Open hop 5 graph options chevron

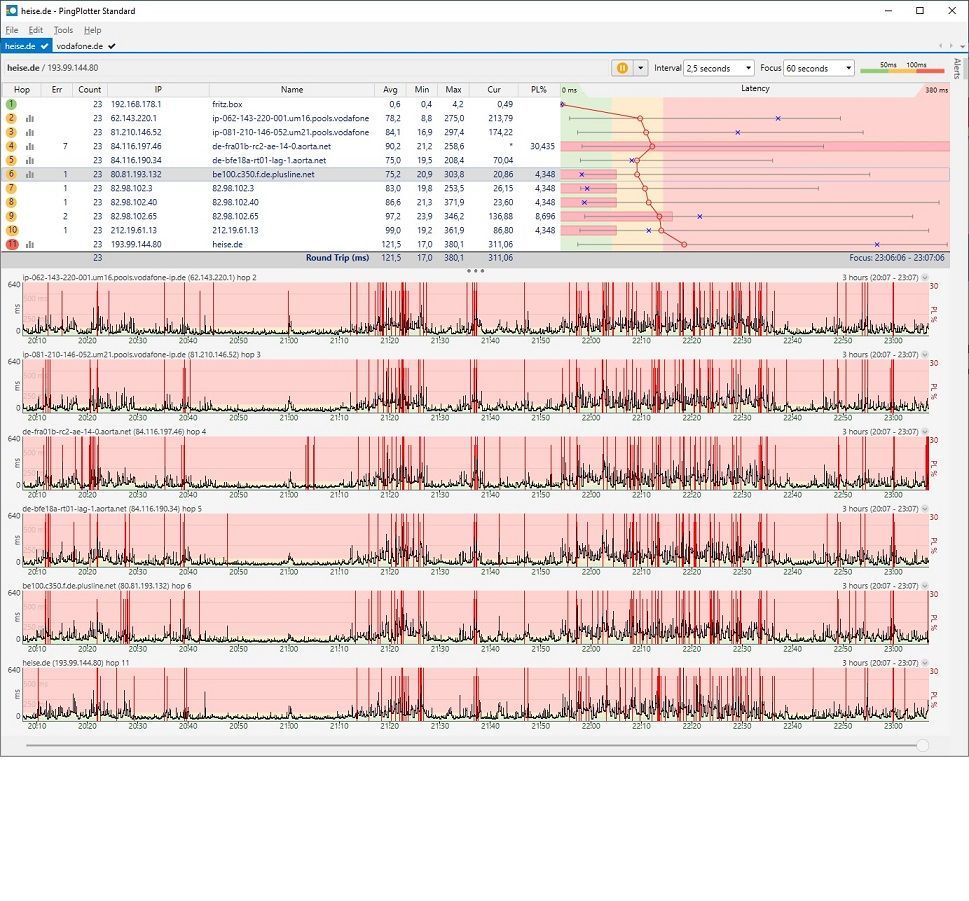(925, 509)
